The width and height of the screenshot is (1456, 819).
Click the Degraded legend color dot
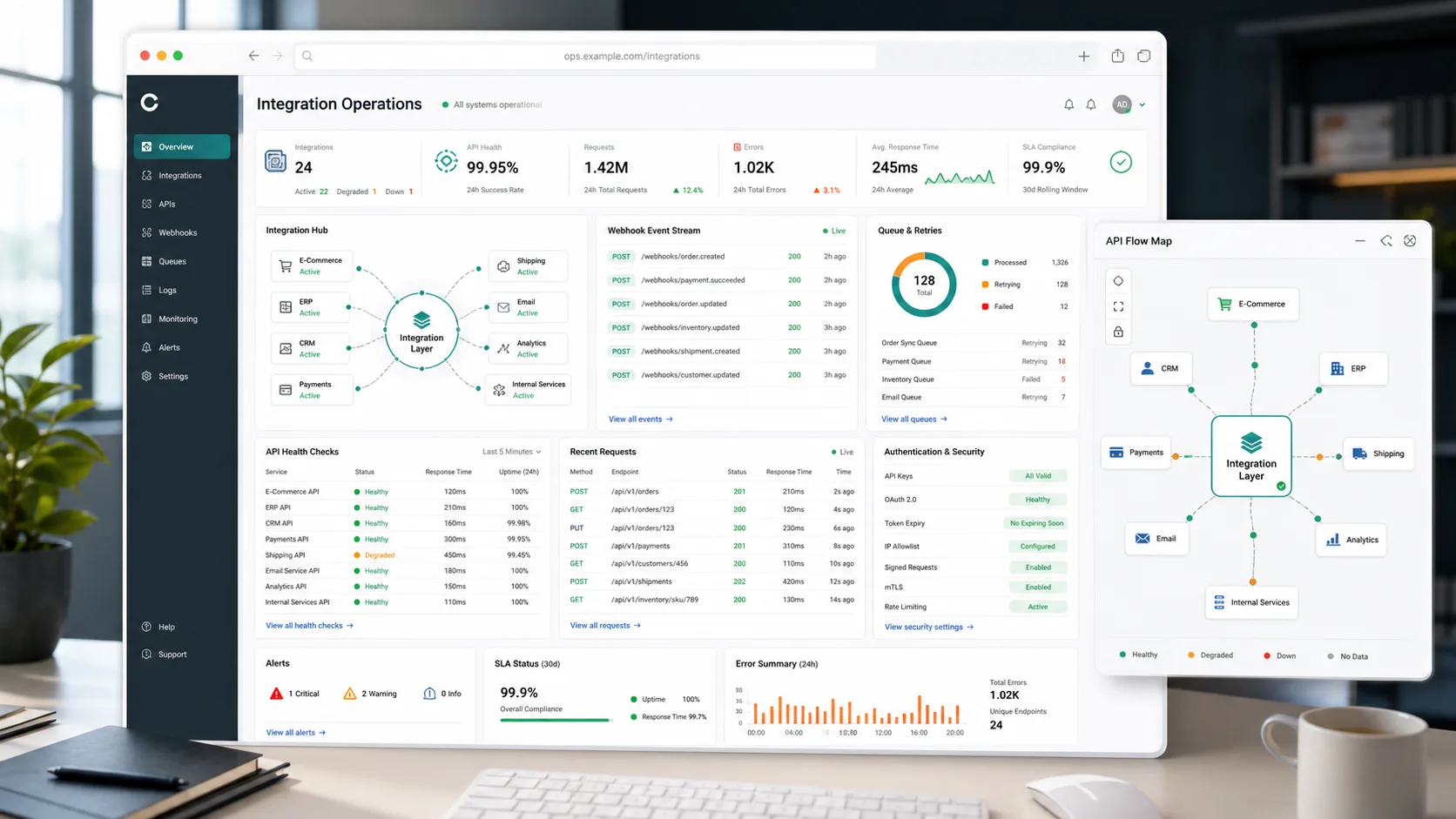(x=1190, y=655)
